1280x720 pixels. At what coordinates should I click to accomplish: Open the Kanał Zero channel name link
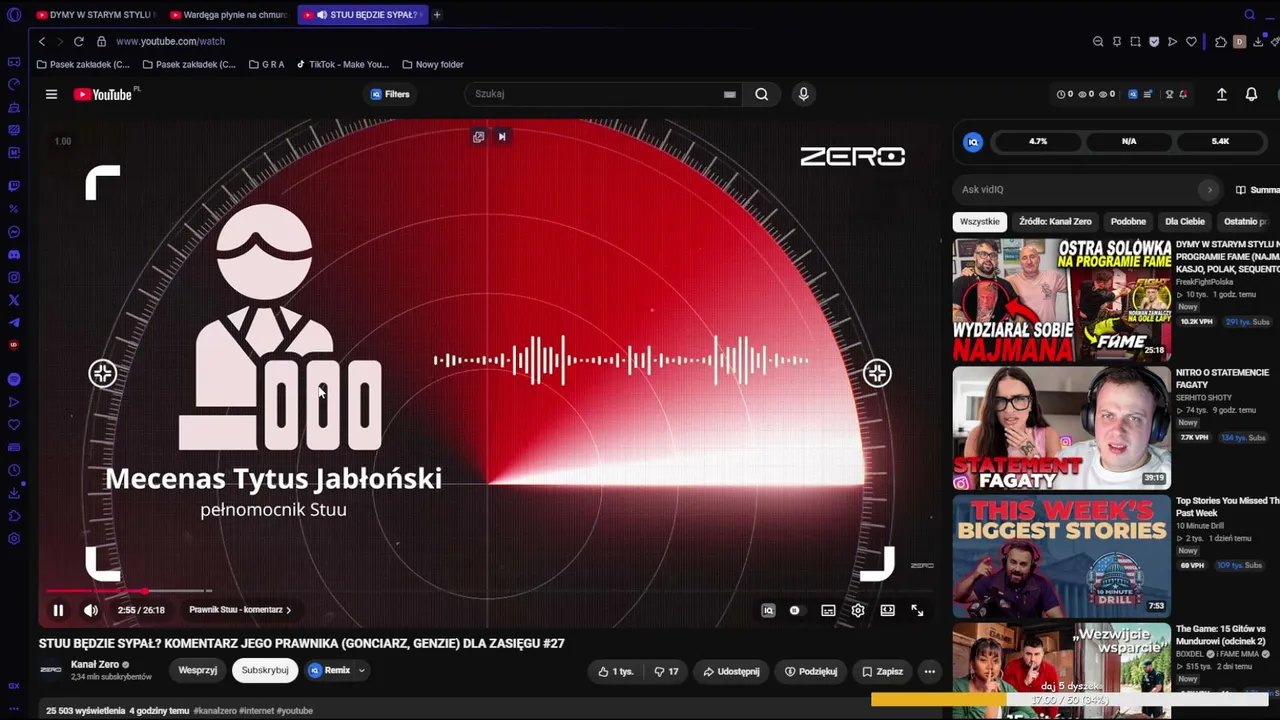(x=95, y=664)
